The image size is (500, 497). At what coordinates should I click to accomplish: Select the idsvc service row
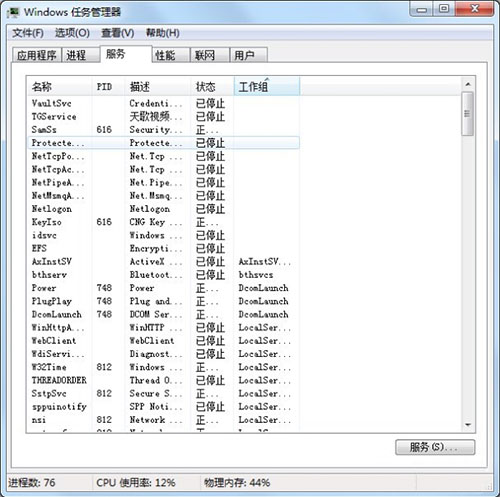pyautogui.click(x=163, y=235)
